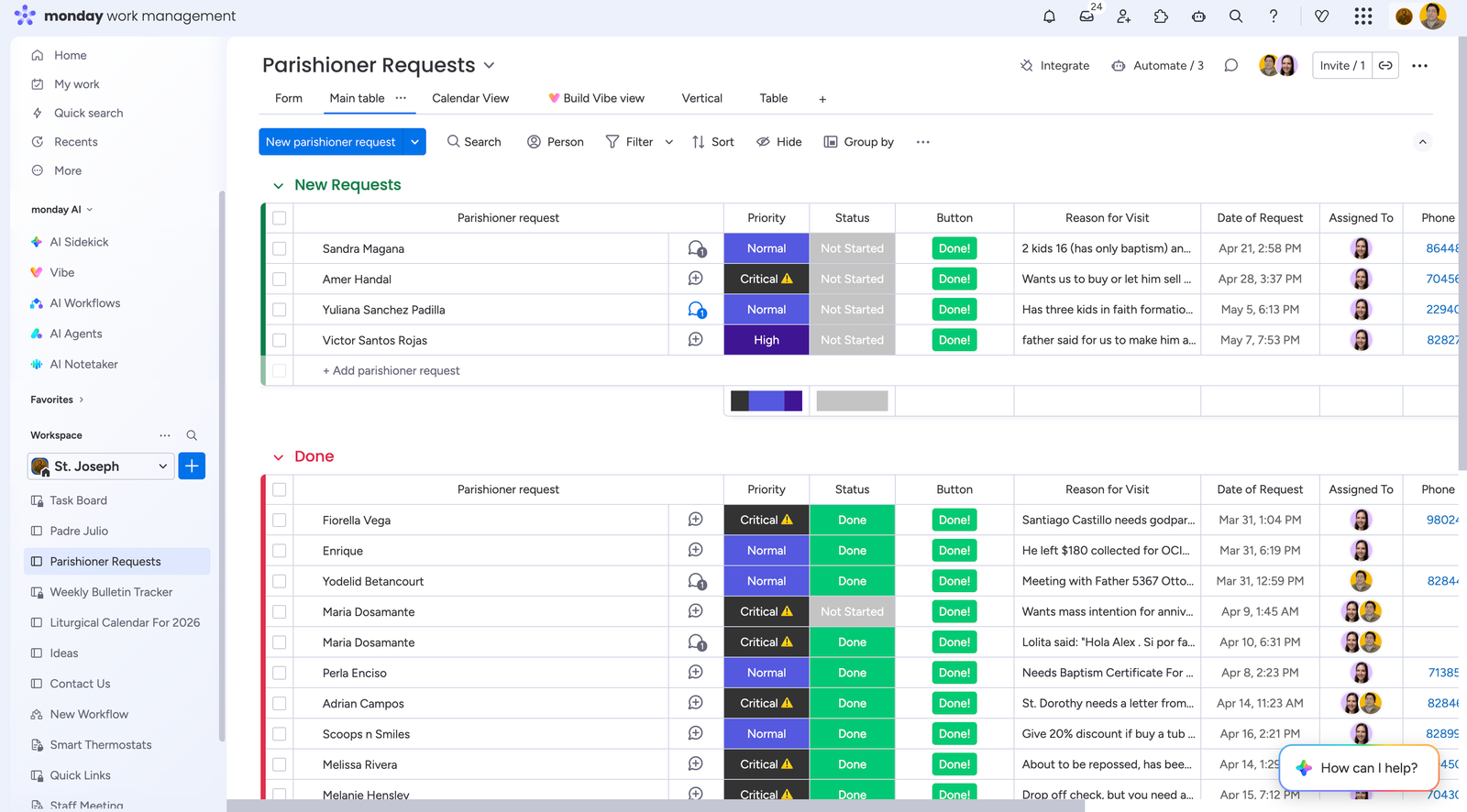Open the board discussion chat bubble icon
Viewport: 1467px width, 812px height.
tap(1231, 65)
